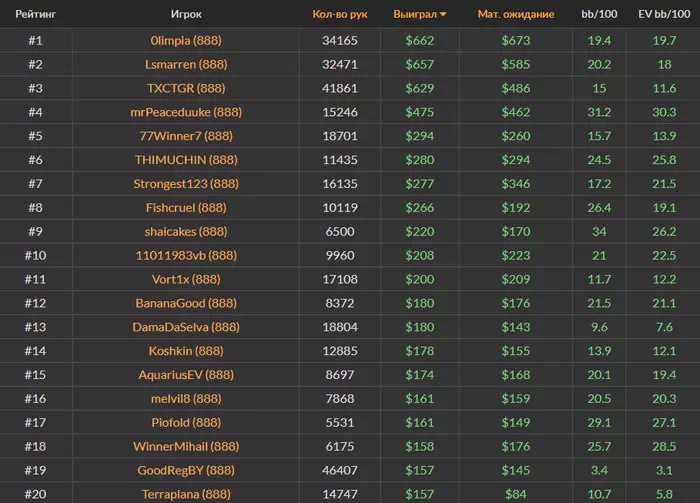Open player Lsmarren (888) profile
Image resolution: width=700 pixels, height=503 pixels.
coord(186,64)
